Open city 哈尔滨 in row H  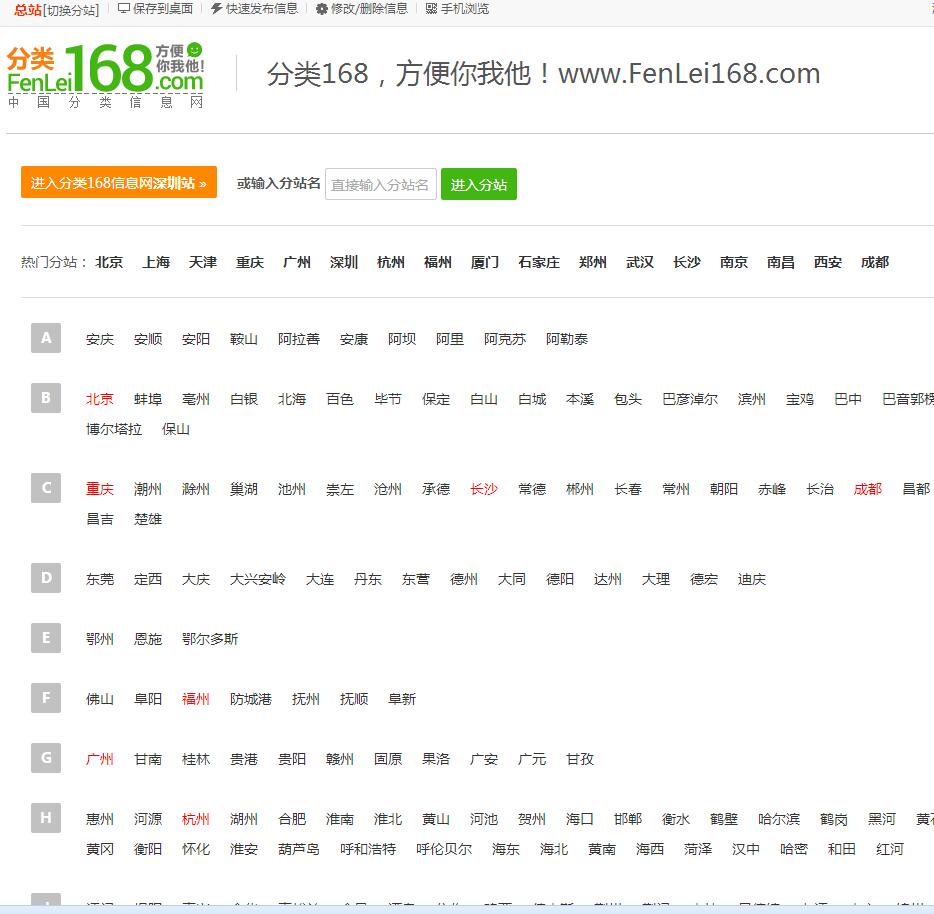tap(779, 819)
